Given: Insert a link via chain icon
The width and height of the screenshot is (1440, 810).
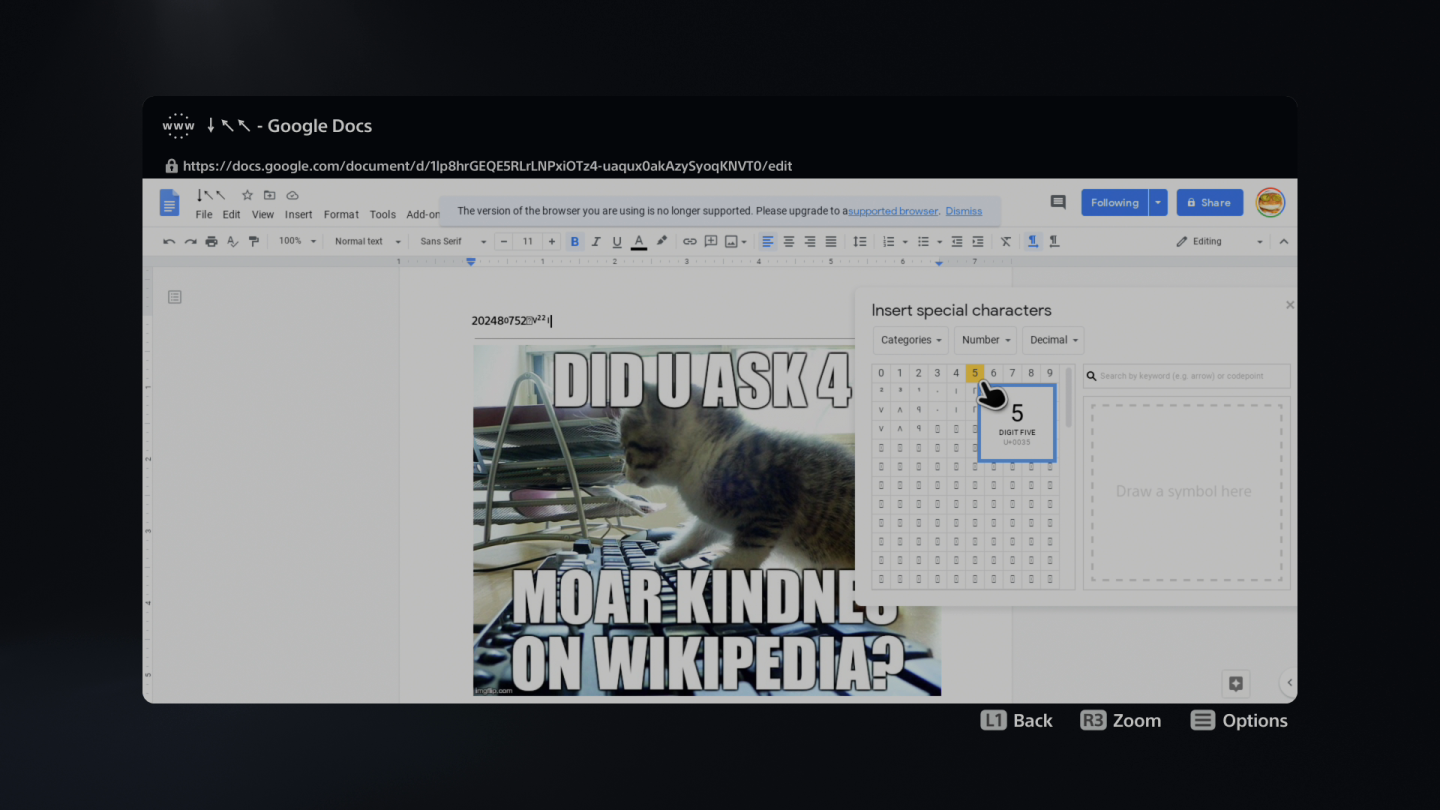Looking at the screenshot, I should click(690, 241).
